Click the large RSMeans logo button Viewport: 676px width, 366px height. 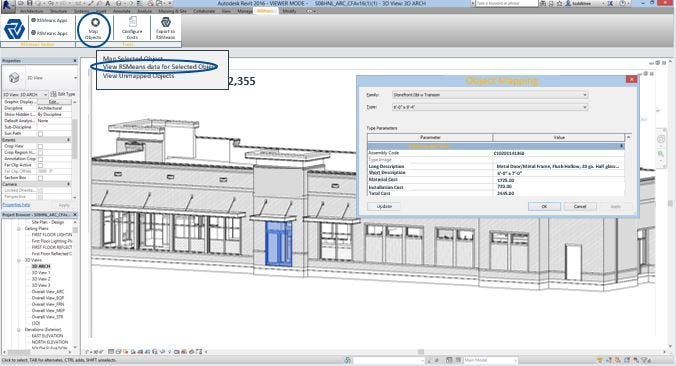tap(14, 29)
